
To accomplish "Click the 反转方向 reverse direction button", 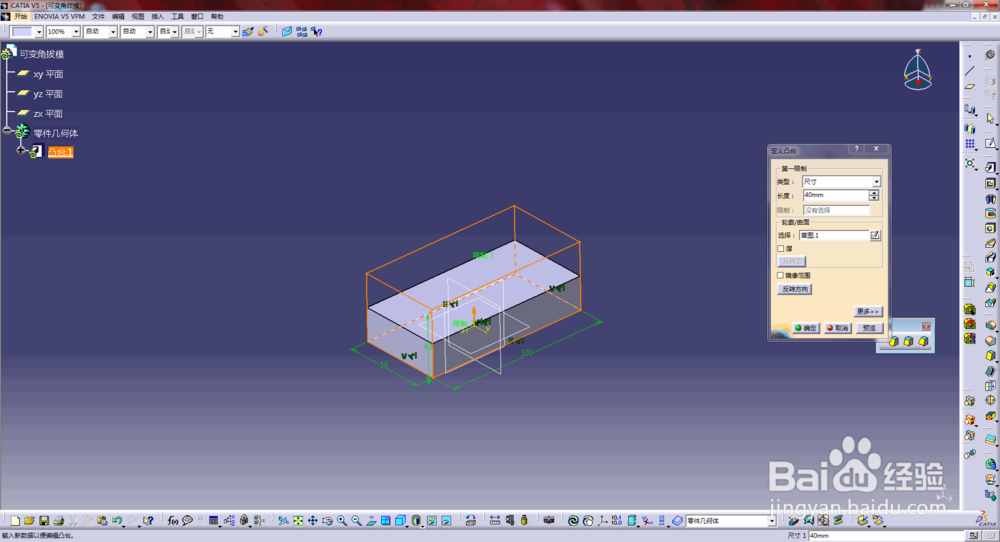I will 795,289.
